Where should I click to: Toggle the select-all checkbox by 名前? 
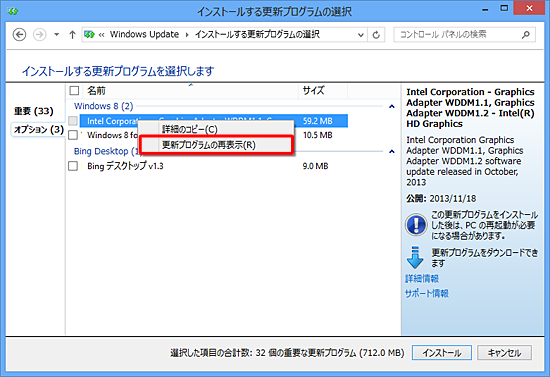point(74,91)
